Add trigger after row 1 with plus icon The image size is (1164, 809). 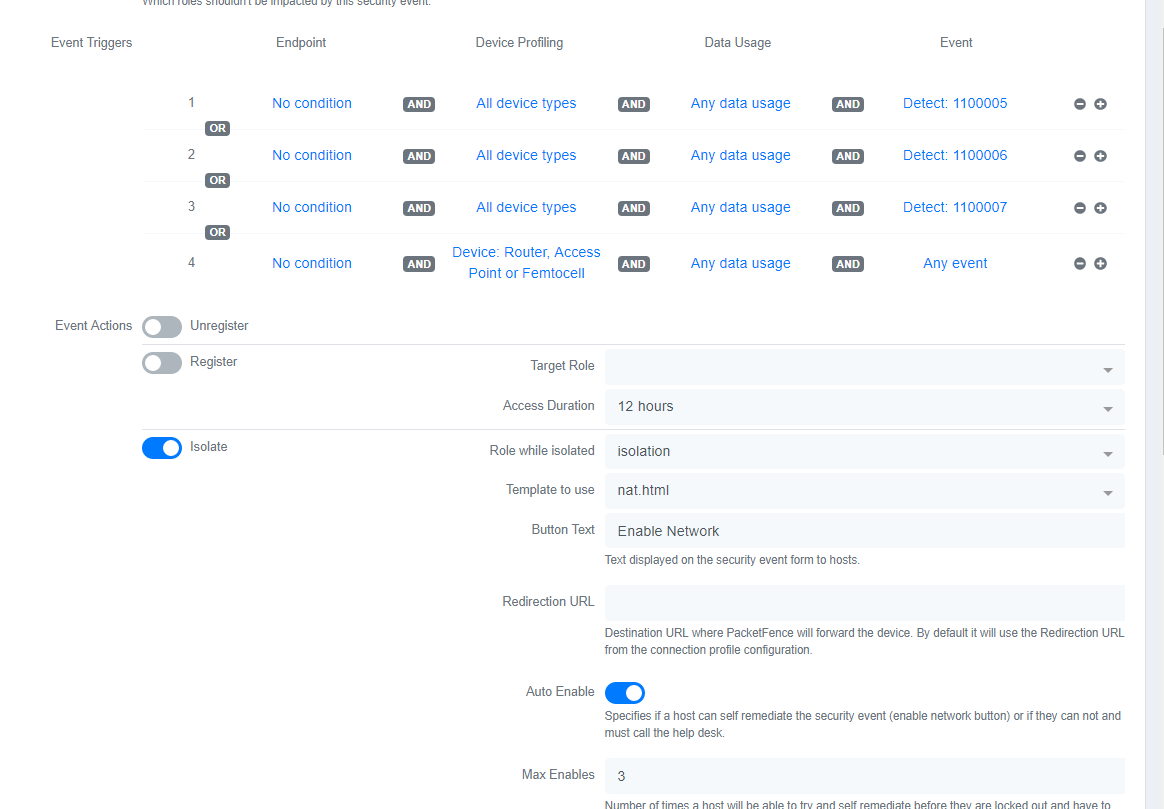click(x=1100, y=104)
